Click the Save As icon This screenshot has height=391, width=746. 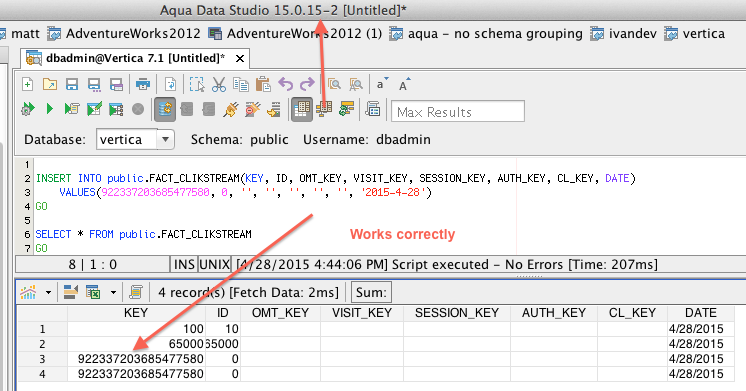(x=94, y=85)
